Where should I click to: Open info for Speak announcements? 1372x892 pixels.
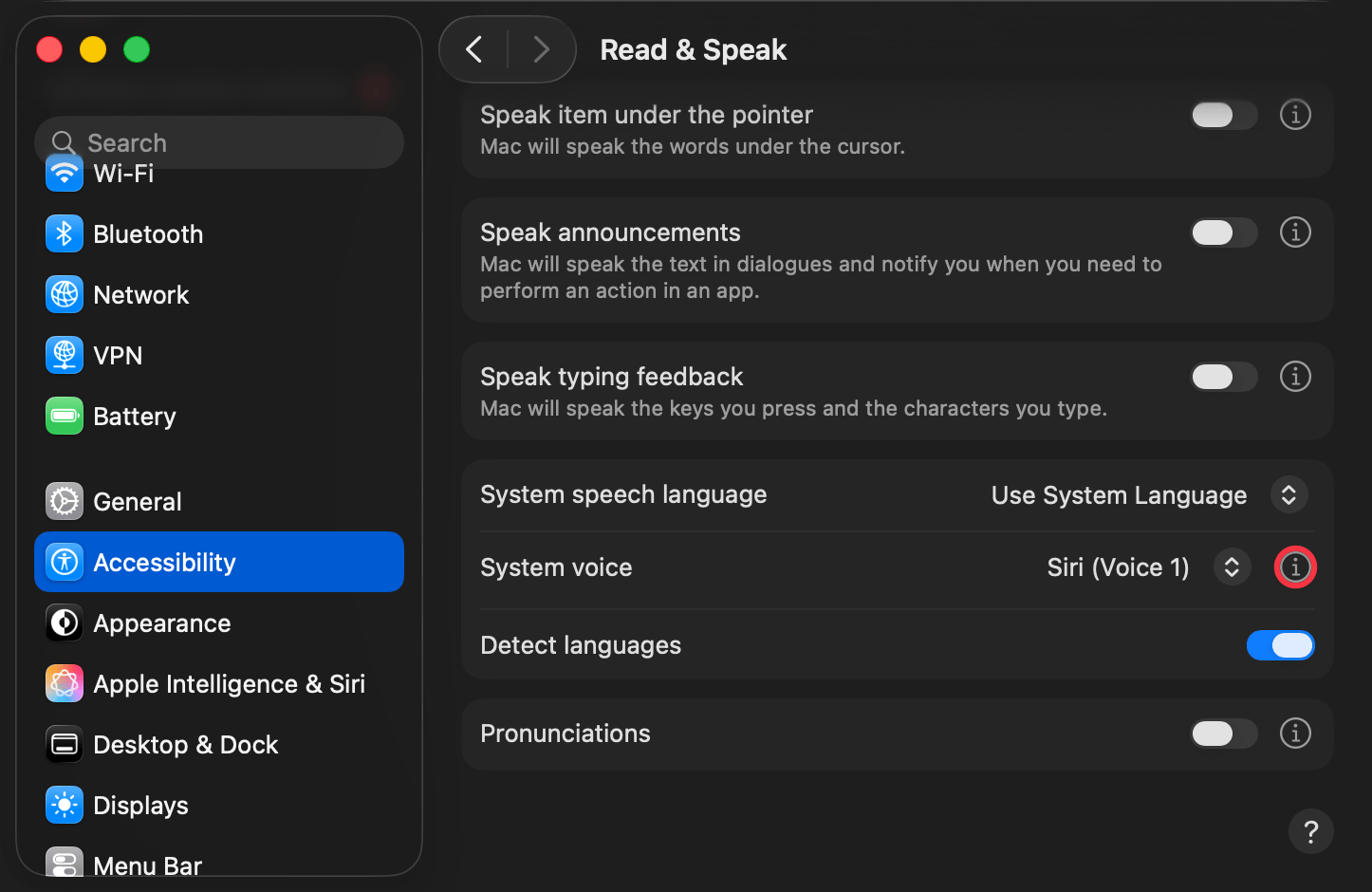(x=1295, y=232)
